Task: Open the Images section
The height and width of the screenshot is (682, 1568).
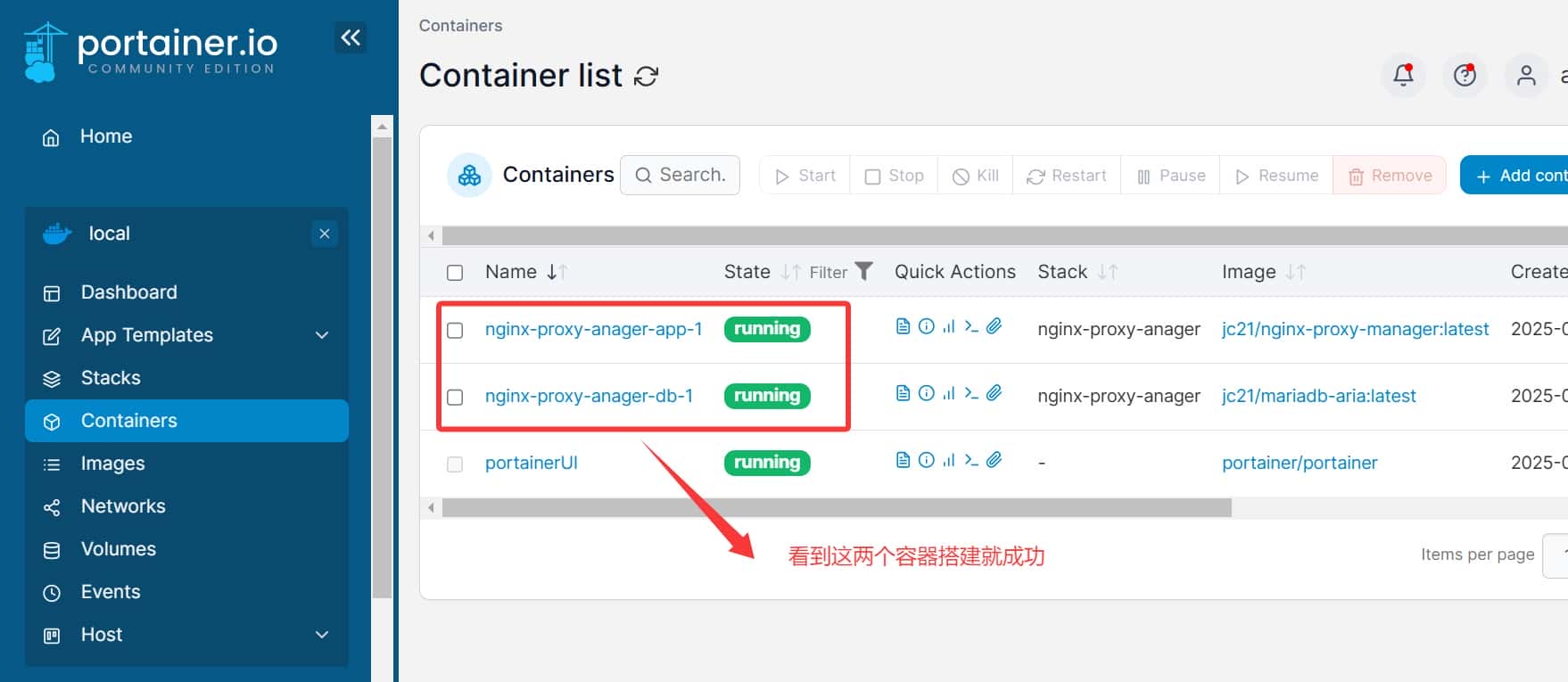Action: pos(112,464)
